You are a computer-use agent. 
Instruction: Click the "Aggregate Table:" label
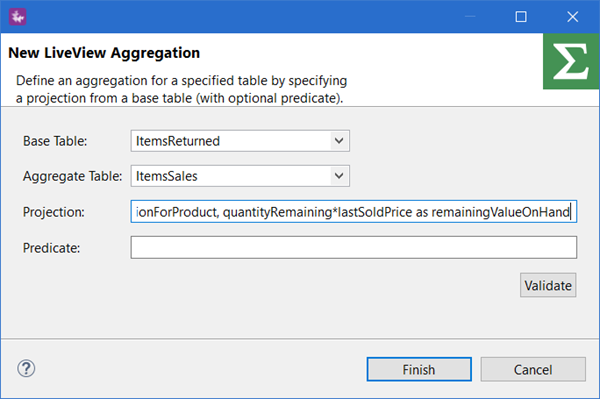pos(73,176)
